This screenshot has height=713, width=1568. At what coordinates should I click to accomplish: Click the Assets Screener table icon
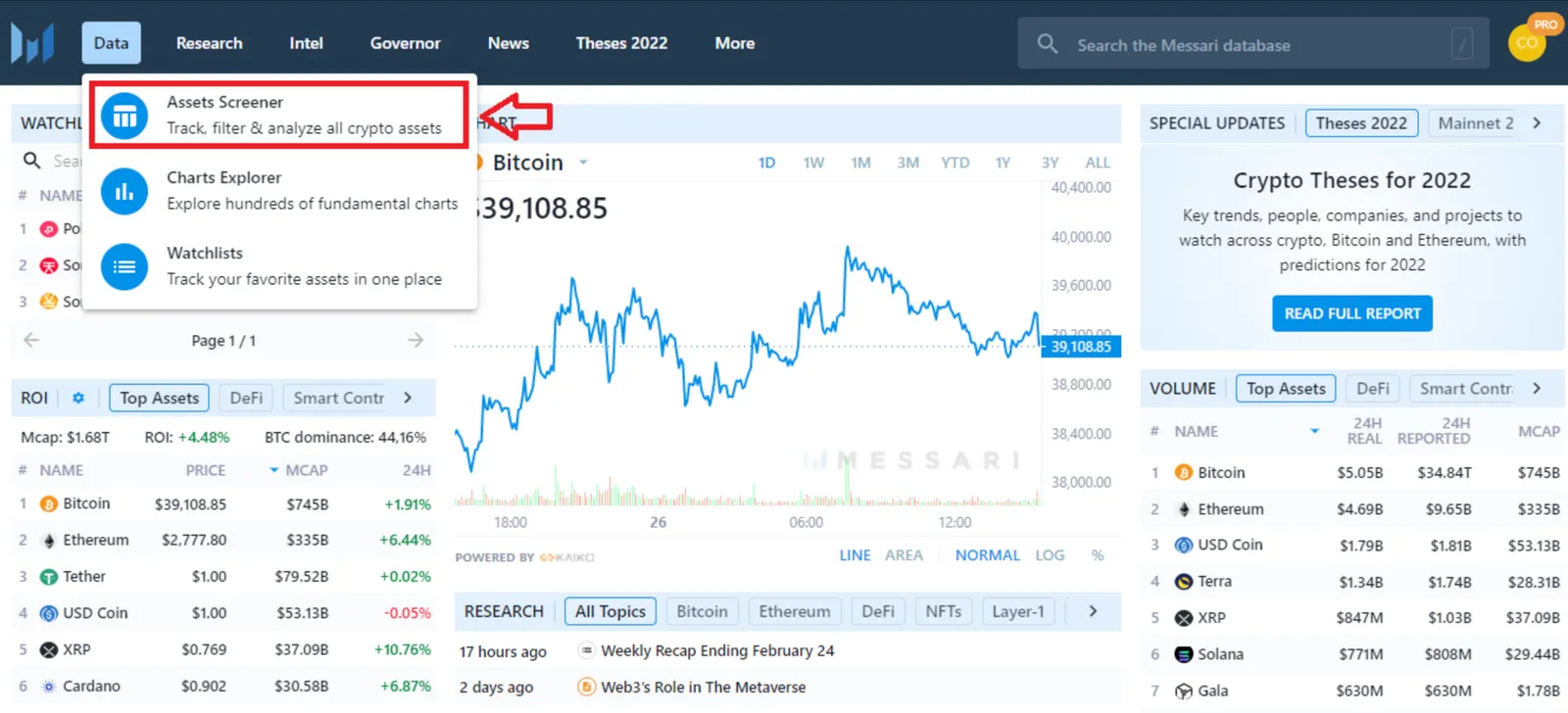(x=124, y=117)
